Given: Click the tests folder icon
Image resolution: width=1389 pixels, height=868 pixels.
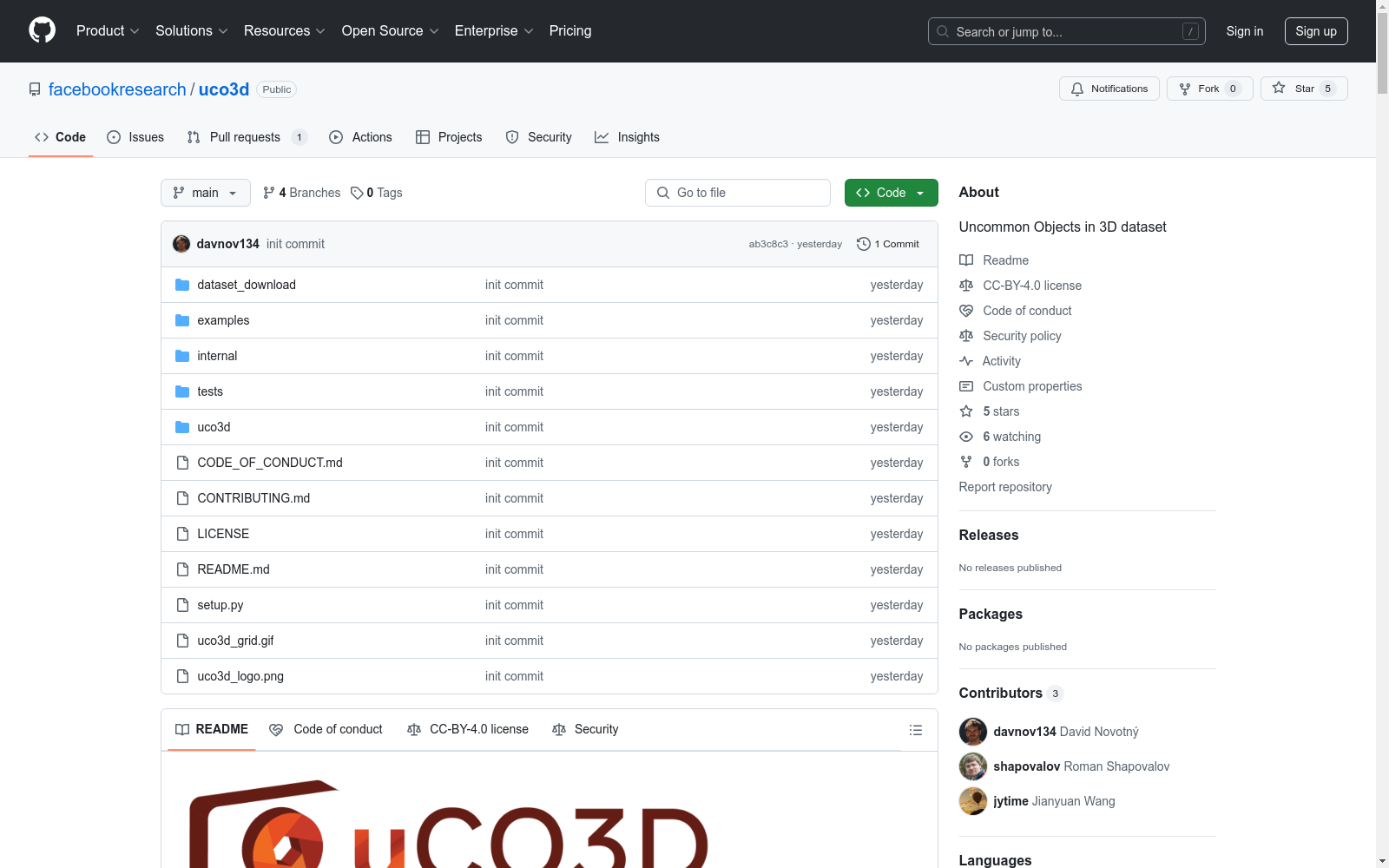Looking at the screenshot, I should pyautogui.click(x=182, y=391).
